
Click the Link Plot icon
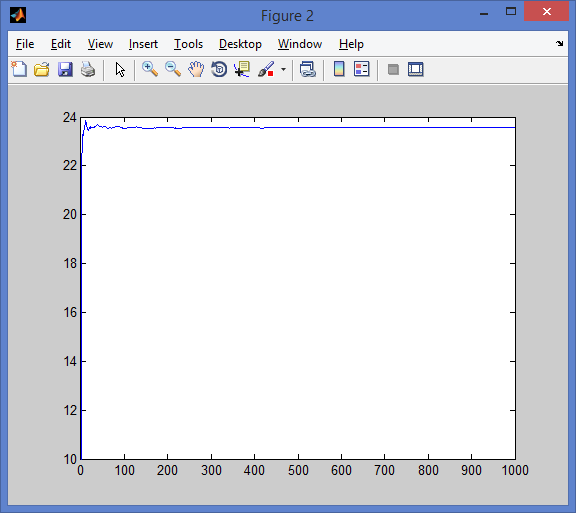307,69
